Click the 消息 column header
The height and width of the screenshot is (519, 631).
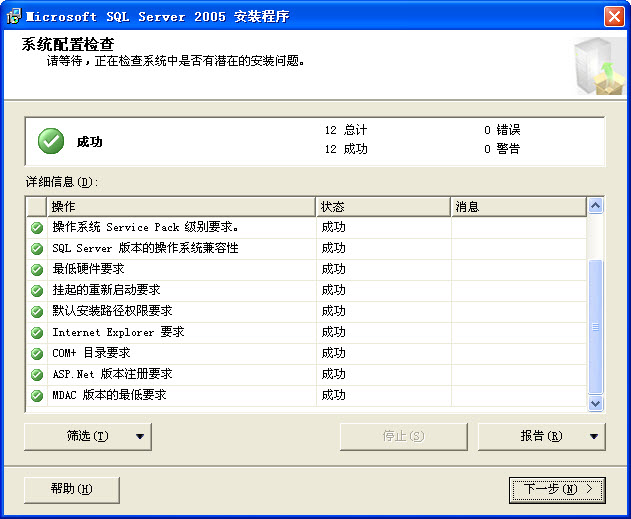point(517,206)
